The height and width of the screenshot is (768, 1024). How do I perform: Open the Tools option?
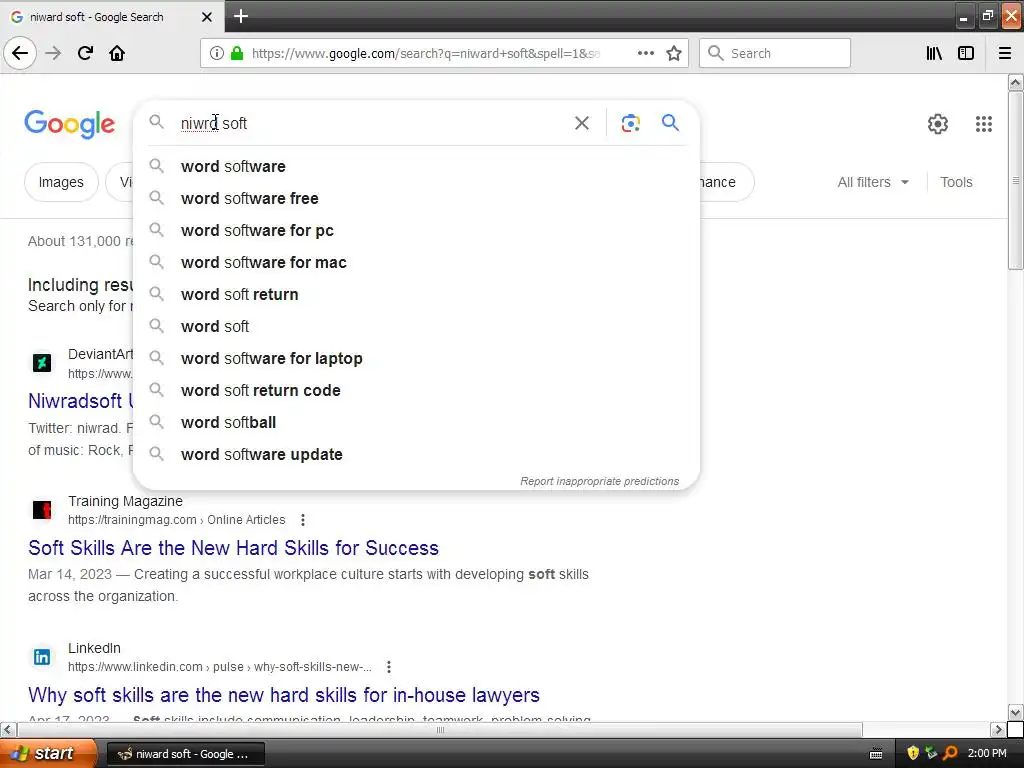[x=956, y=182]
